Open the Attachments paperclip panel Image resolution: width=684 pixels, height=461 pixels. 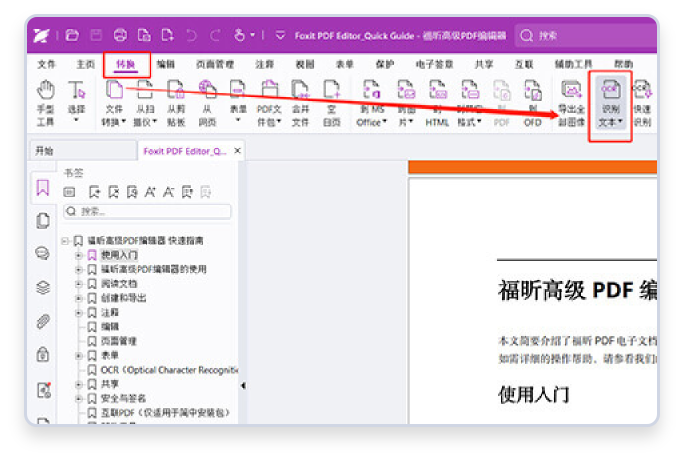tap(43, 321)
